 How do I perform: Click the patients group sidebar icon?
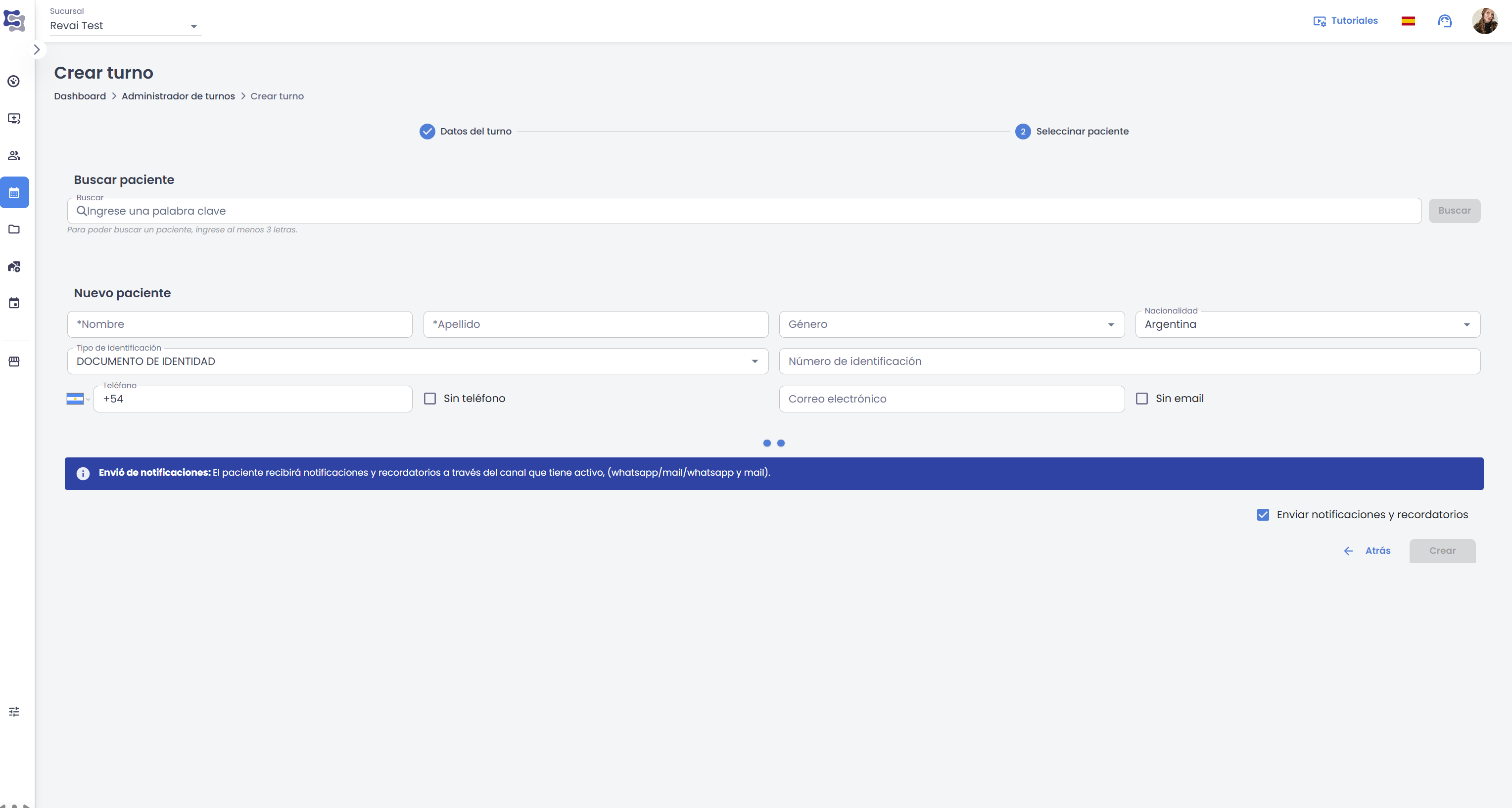14,155
